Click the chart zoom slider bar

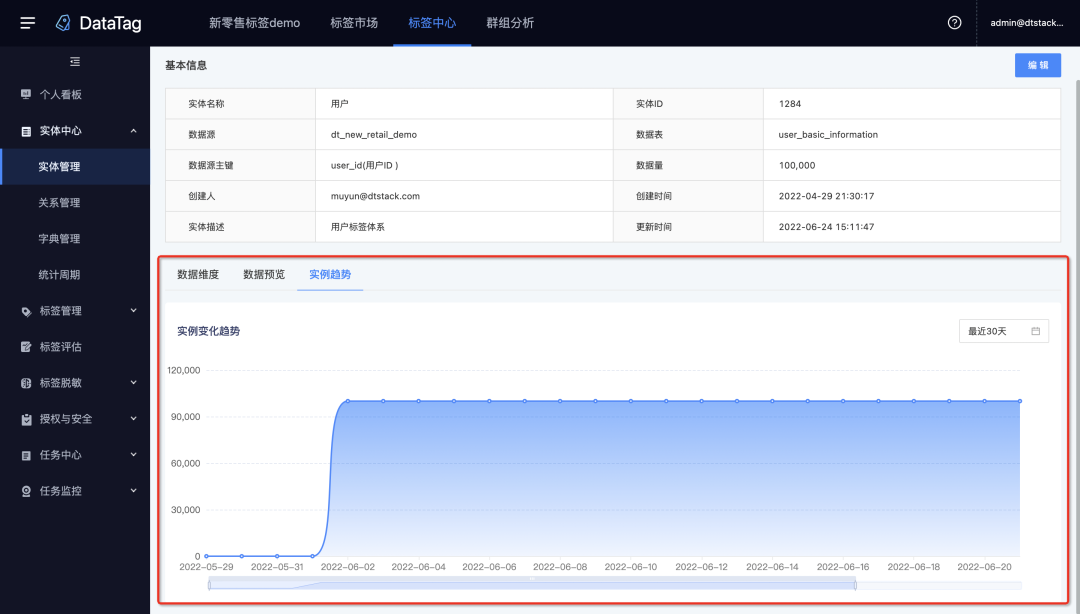pos(532,585)
